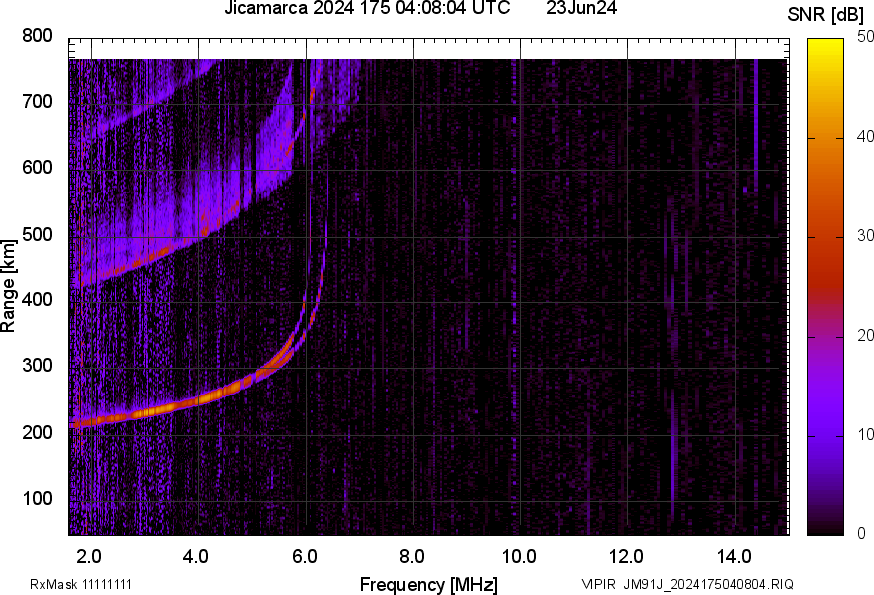
Task: Click frequency tick label '4.0'
Action: [x=196, y=557]
